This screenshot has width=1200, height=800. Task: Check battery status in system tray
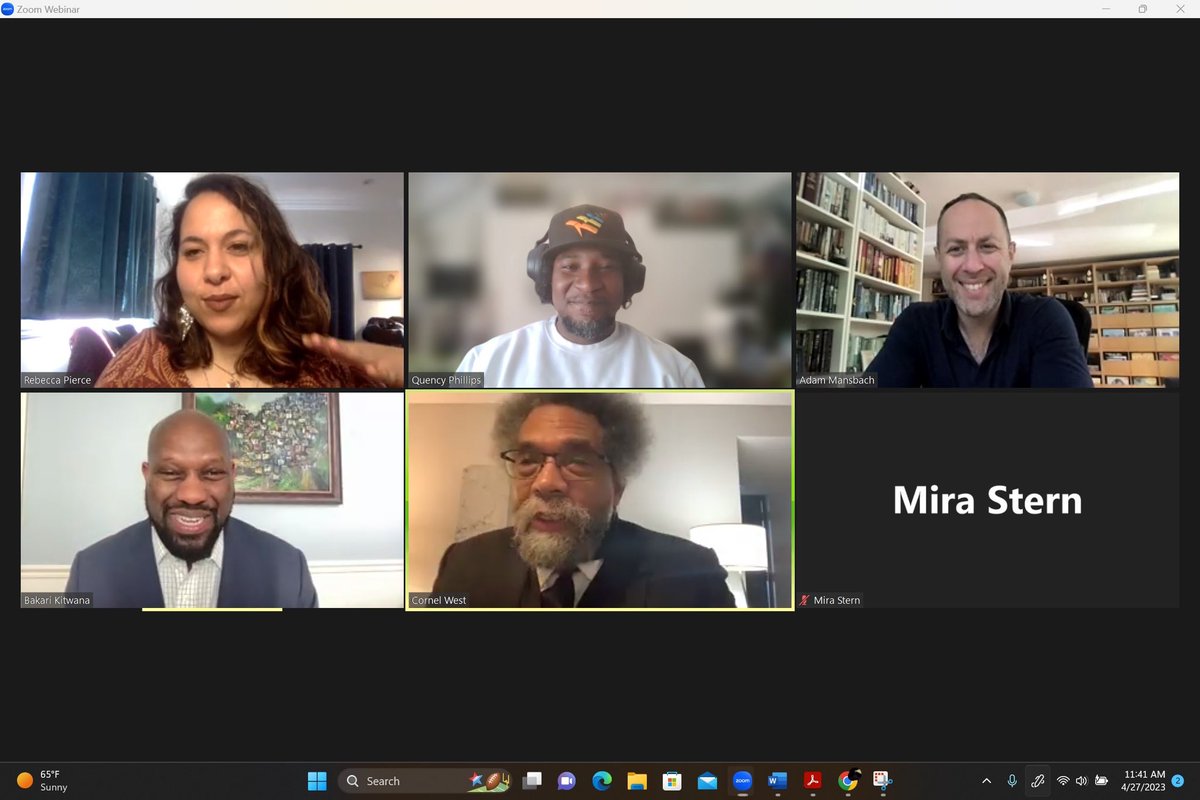[x=1102, y=781]
